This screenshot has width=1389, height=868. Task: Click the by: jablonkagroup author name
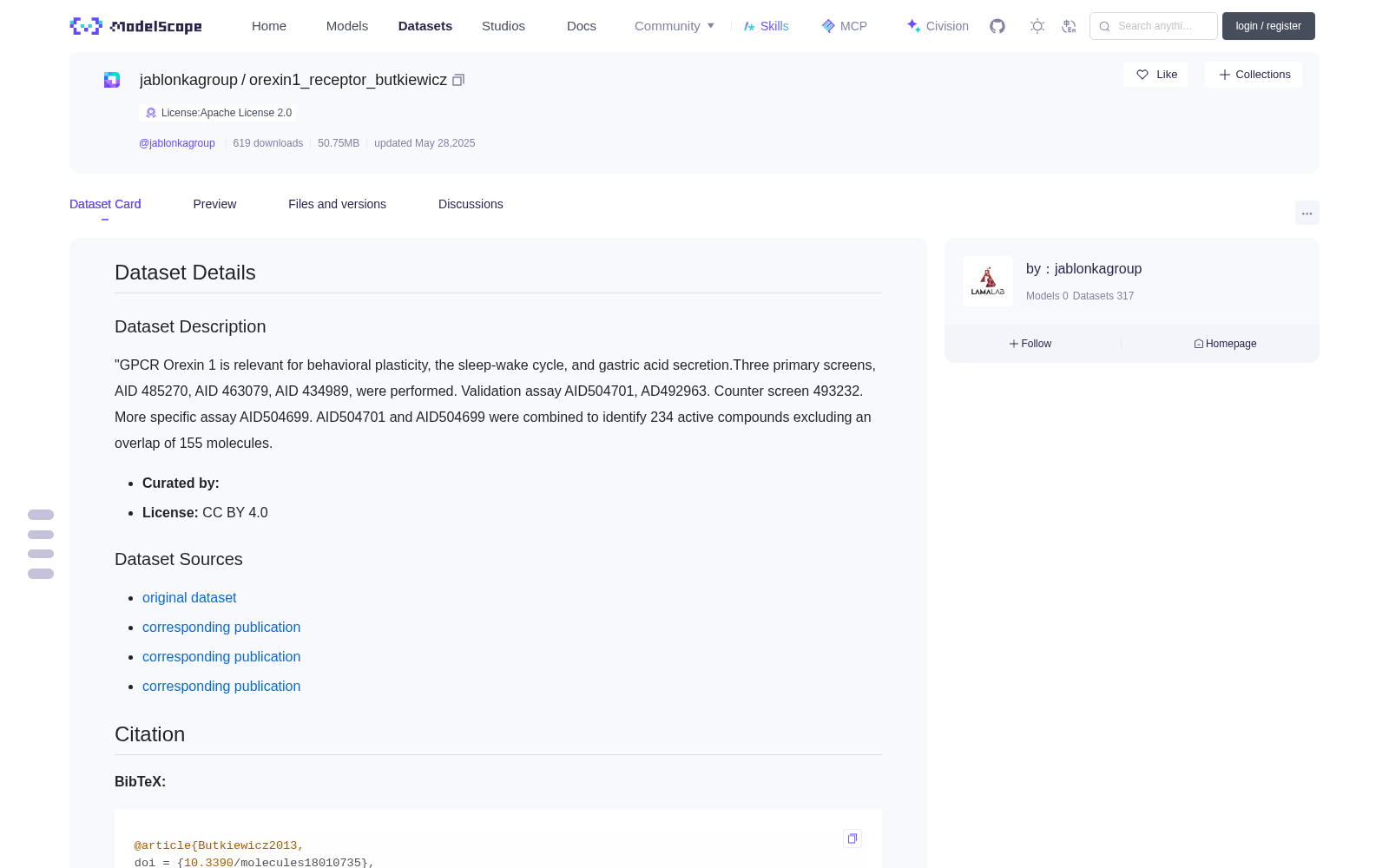point(1083,269)
